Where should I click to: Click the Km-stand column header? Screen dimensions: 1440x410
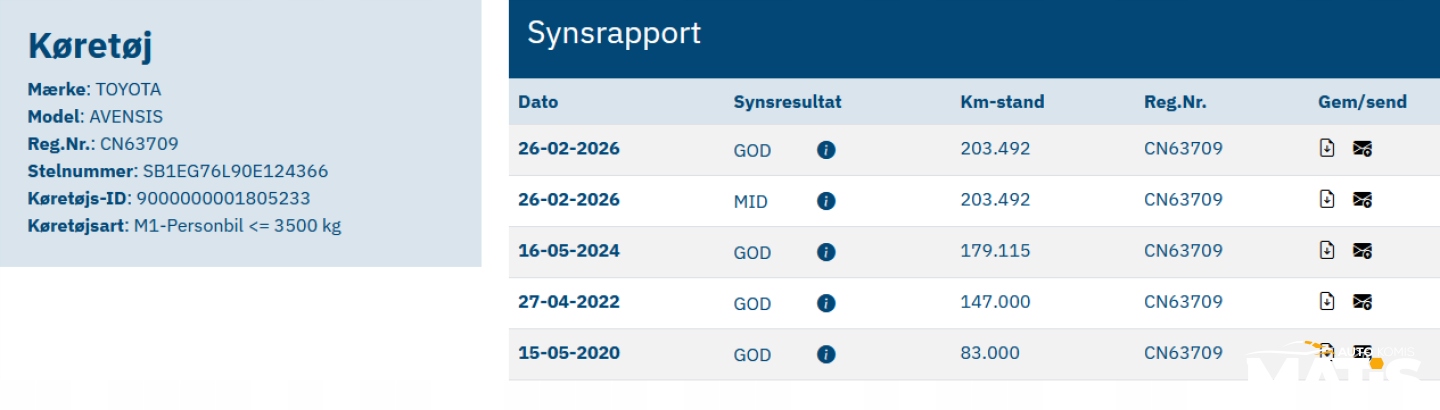(1002, 102)
